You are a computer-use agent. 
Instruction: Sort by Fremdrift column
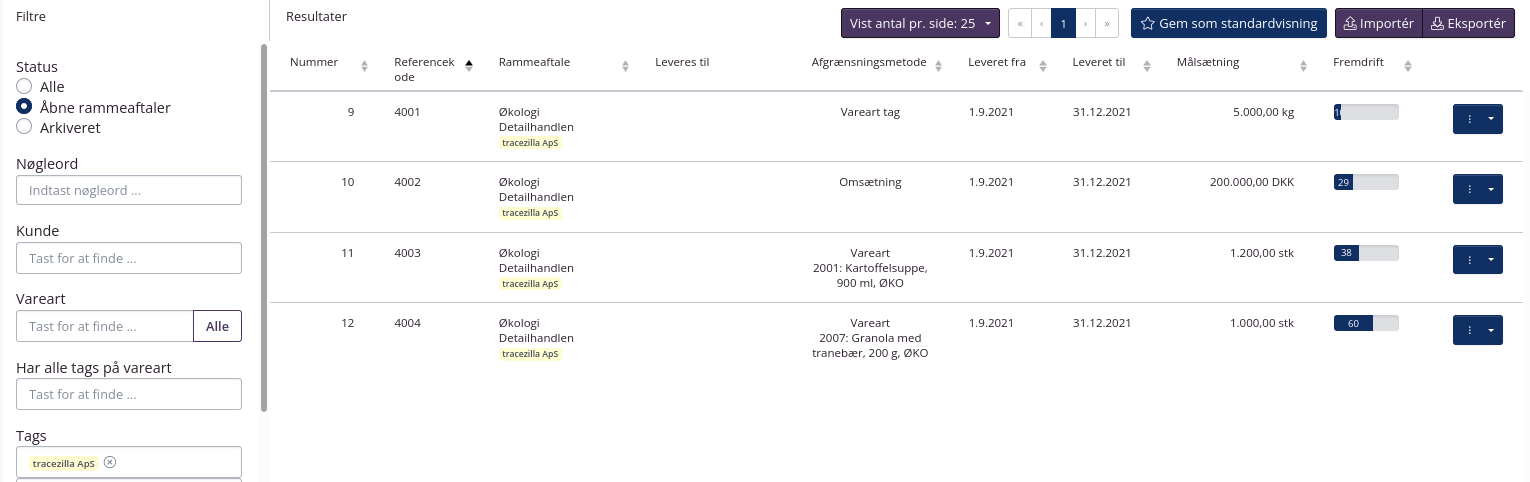point(1407,66)
